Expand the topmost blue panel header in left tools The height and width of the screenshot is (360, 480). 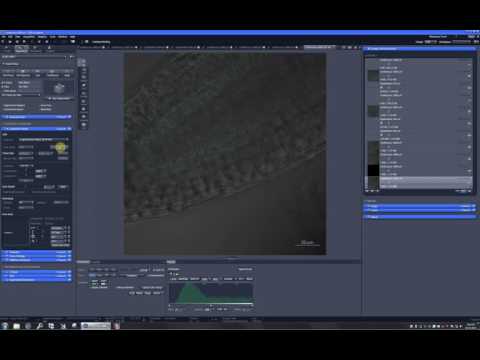tap(37, 117)
